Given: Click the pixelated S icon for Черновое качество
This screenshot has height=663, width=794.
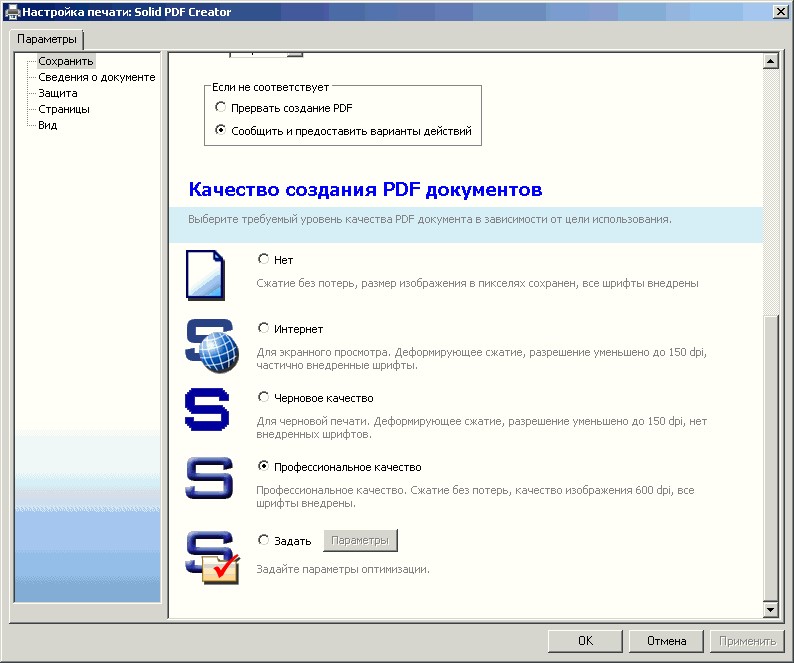Looking at the screenshot, I should [x=207, y=409].
